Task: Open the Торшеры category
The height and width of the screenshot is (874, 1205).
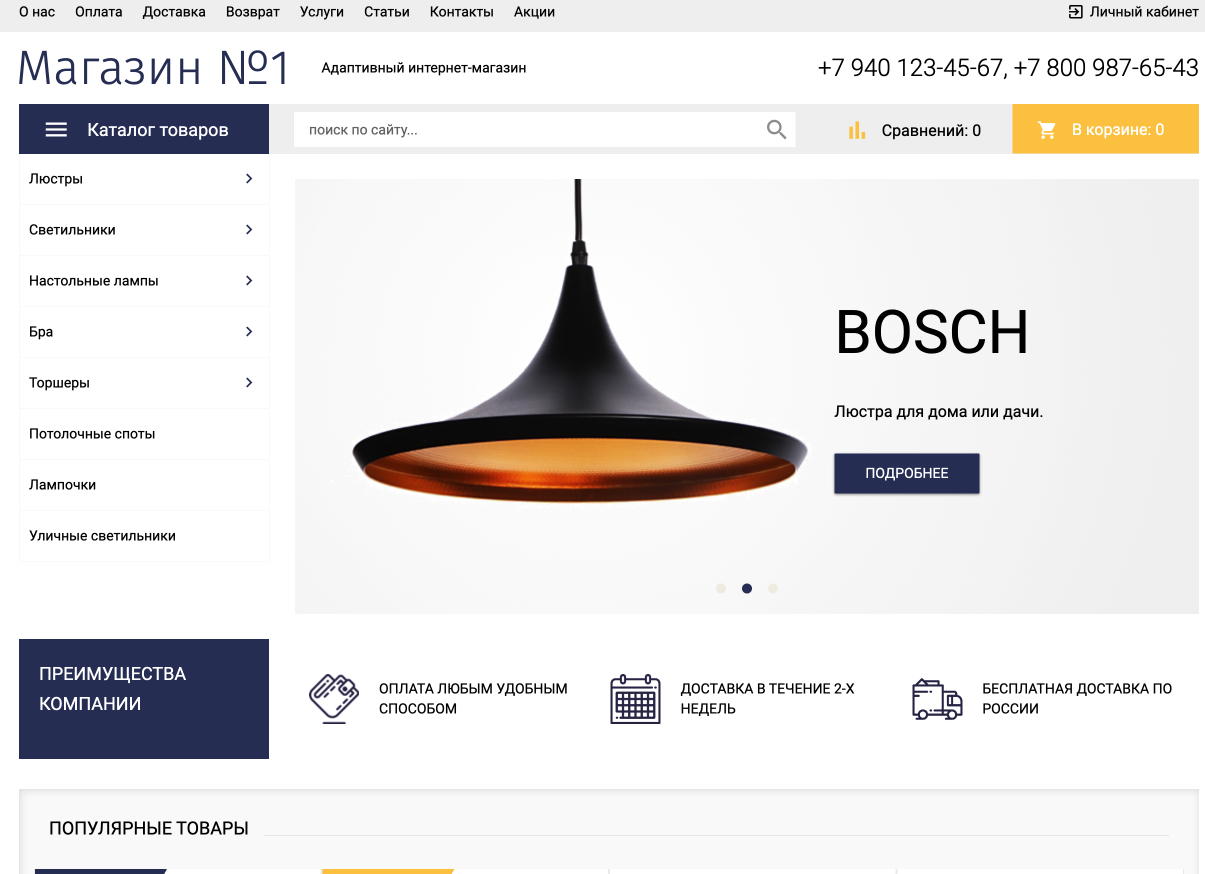Action: click(144, 383)
